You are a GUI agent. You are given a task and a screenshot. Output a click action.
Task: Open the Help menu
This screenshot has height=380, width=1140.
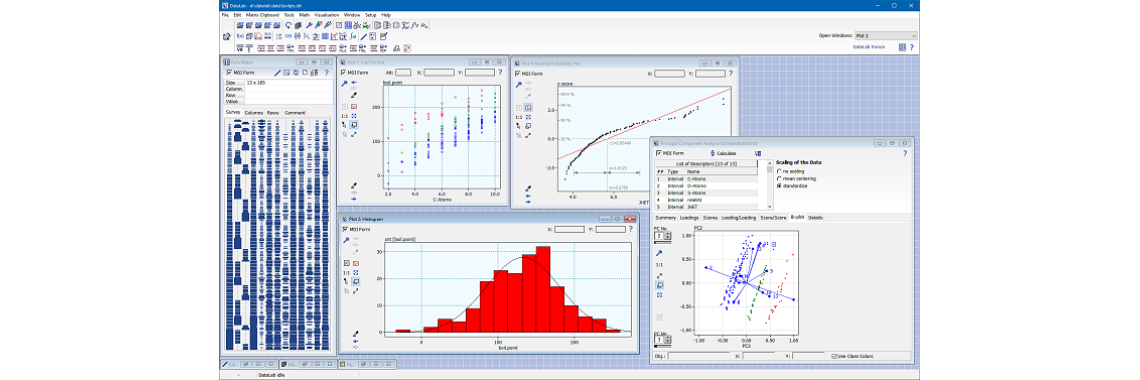385,15
